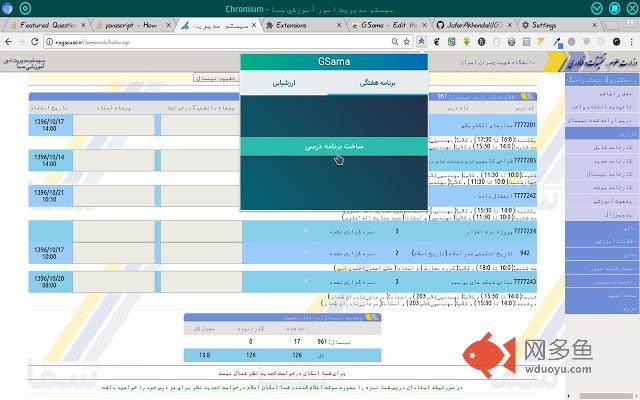This screenshot has width=640, height=400.
Task: Close the Settings tab
Action: [594, 25]
